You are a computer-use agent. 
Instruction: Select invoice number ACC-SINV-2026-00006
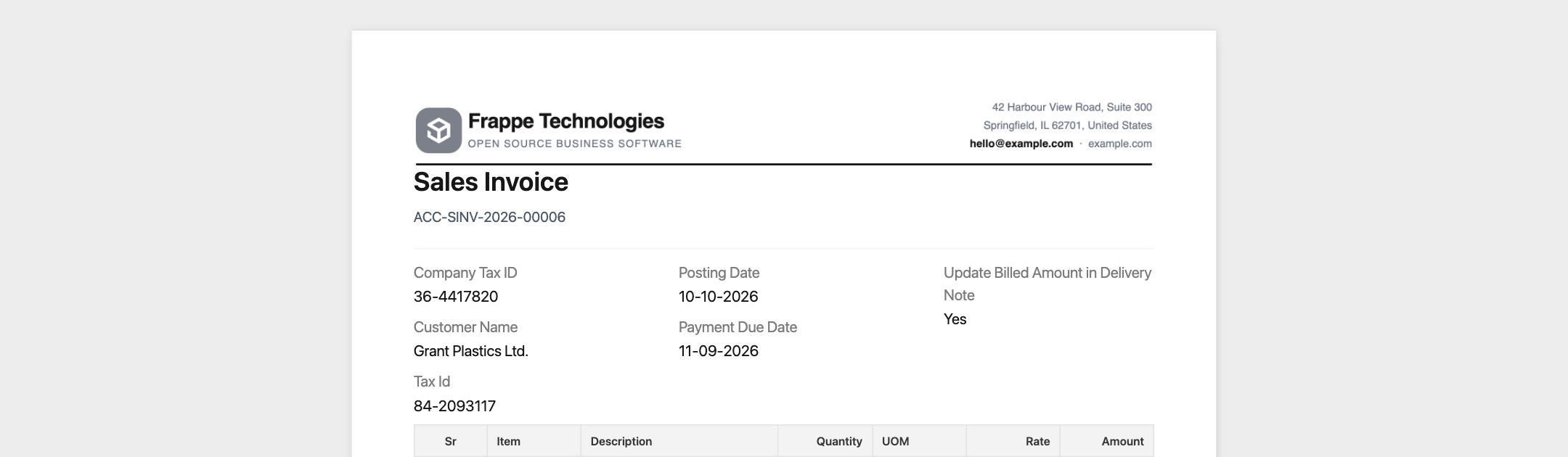489,217
